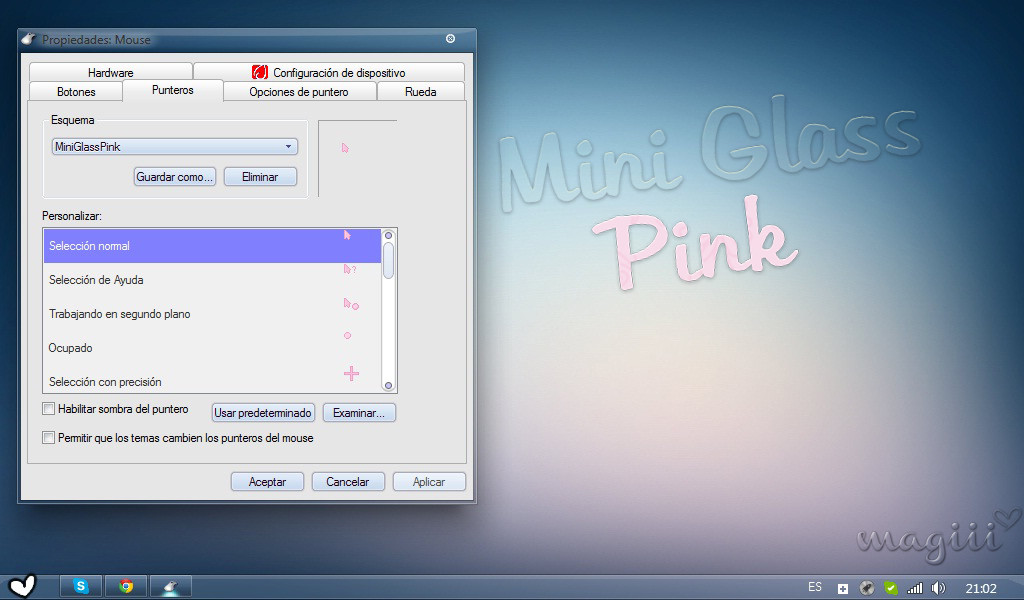Screen dimensions: 1024x600
Task: Open the Skype taskbar icon
Action: (x=81, y=586)
